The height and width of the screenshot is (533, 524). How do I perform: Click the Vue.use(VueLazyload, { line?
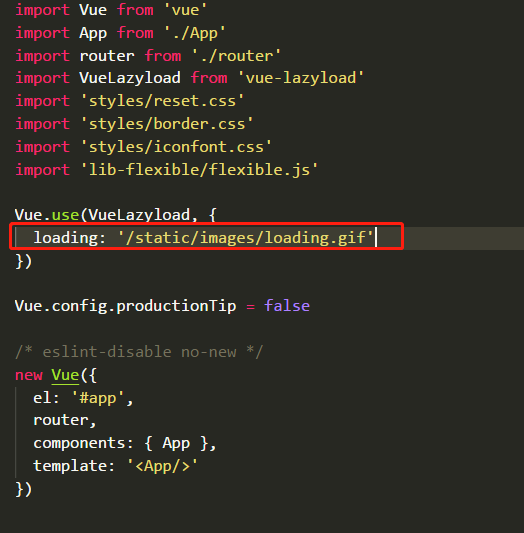tap(116, 215)
